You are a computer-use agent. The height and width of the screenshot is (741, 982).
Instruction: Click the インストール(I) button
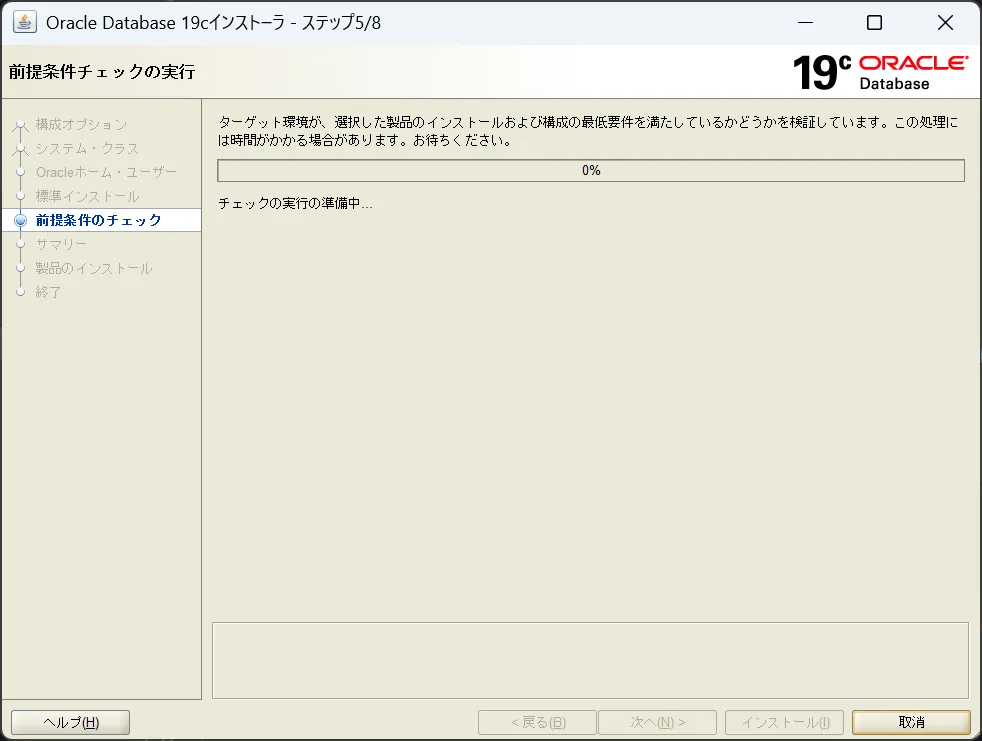coord(785,722)
